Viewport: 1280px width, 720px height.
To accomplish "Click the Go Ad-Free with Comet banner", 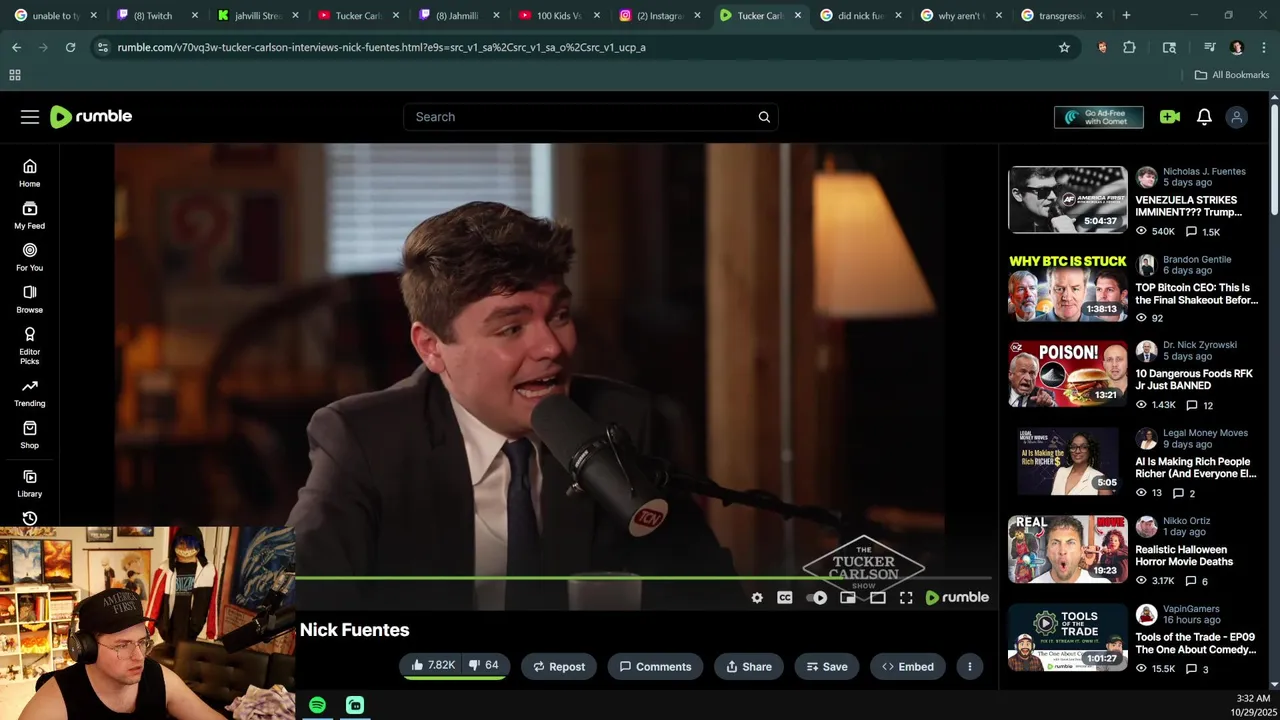I will 1098,117.
